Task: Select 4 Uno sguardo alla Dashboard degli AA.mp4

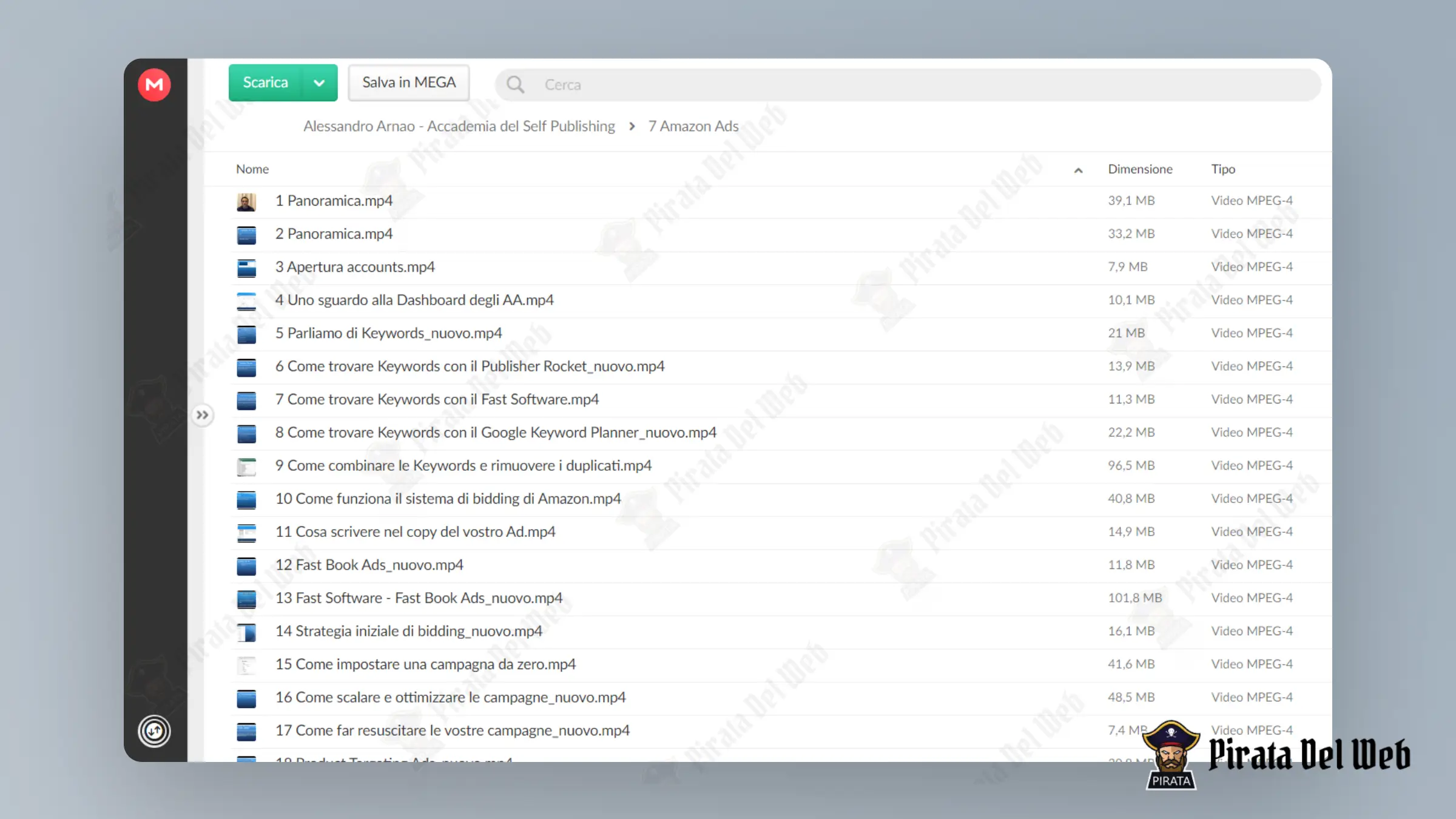Action: [x=414, y=300]
